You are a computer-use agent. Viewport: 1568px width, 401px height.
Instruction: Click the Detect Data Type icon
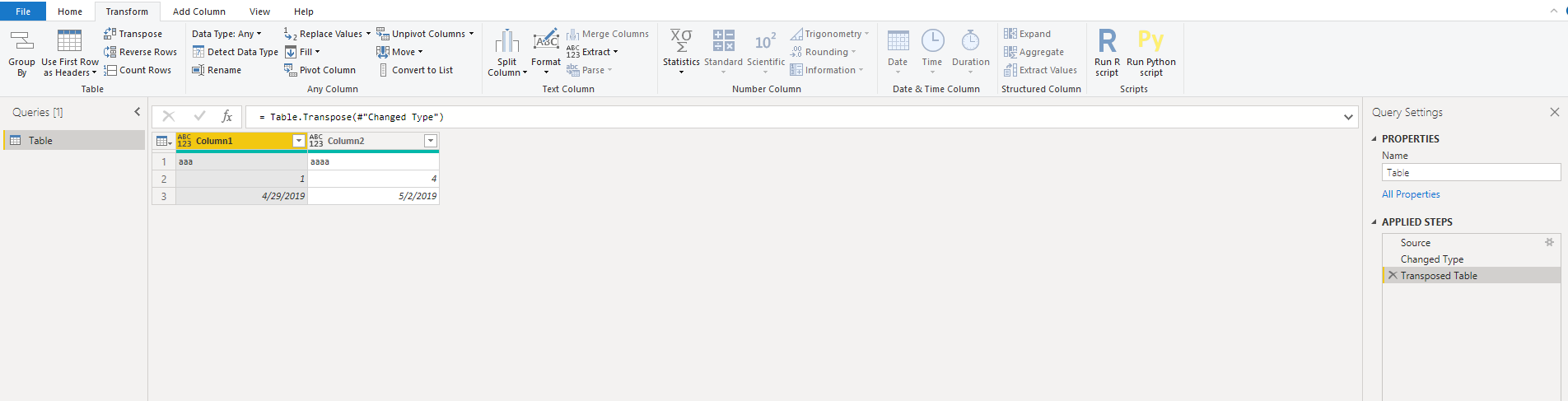[x=198, y=52]
